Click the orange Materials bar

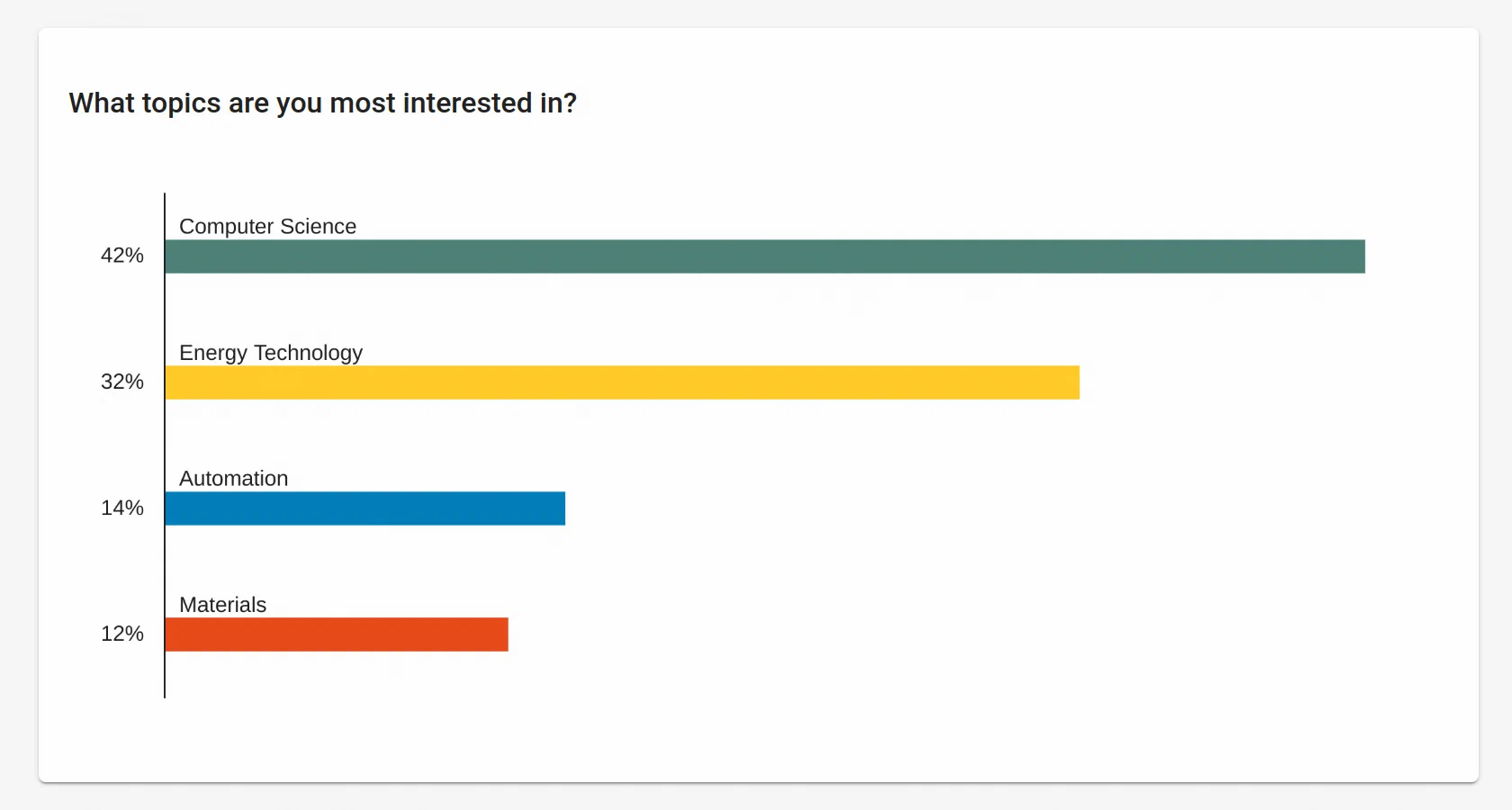(x=337, y=634)
